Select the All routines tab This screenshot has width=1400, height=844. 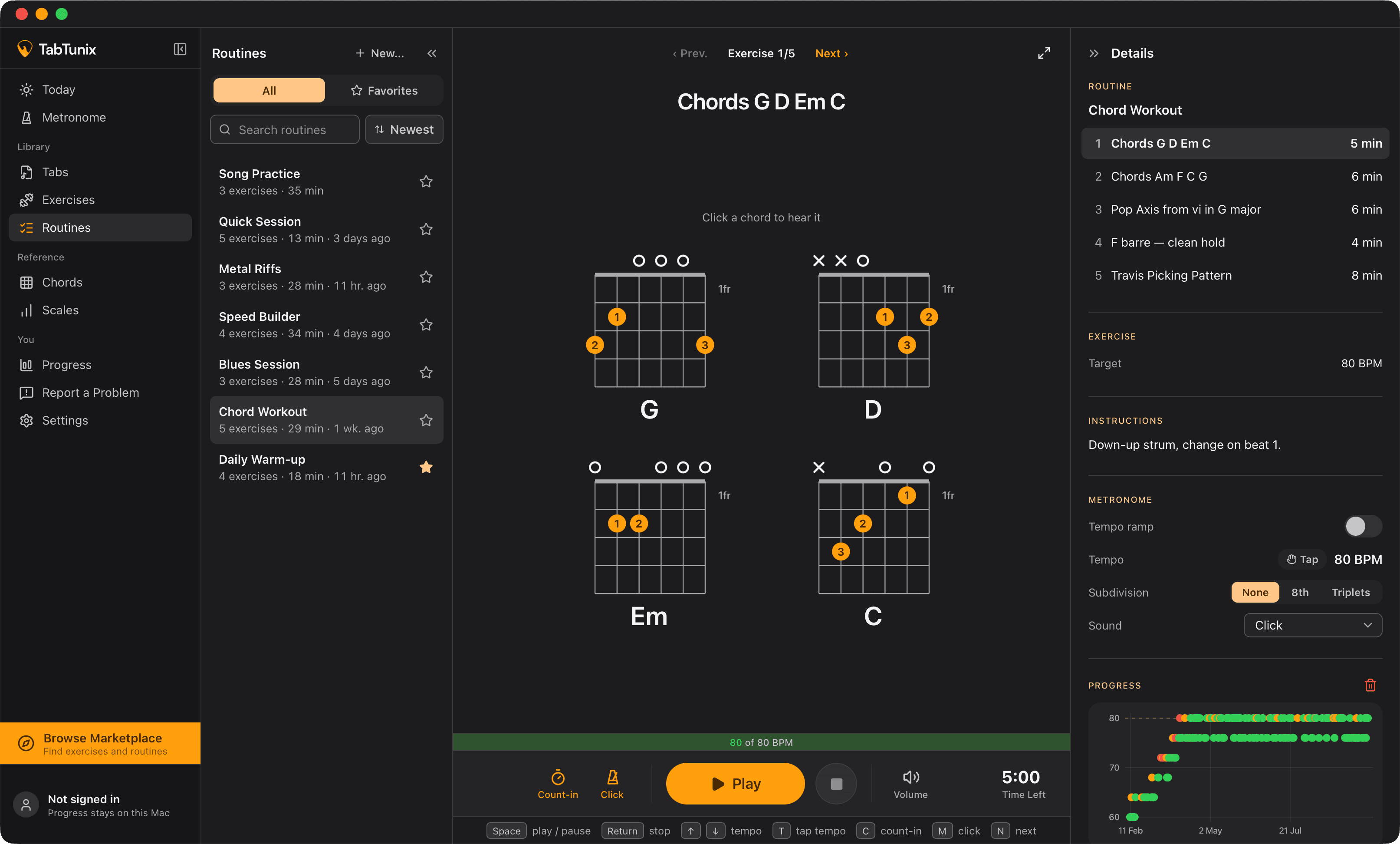click(269, 90)
